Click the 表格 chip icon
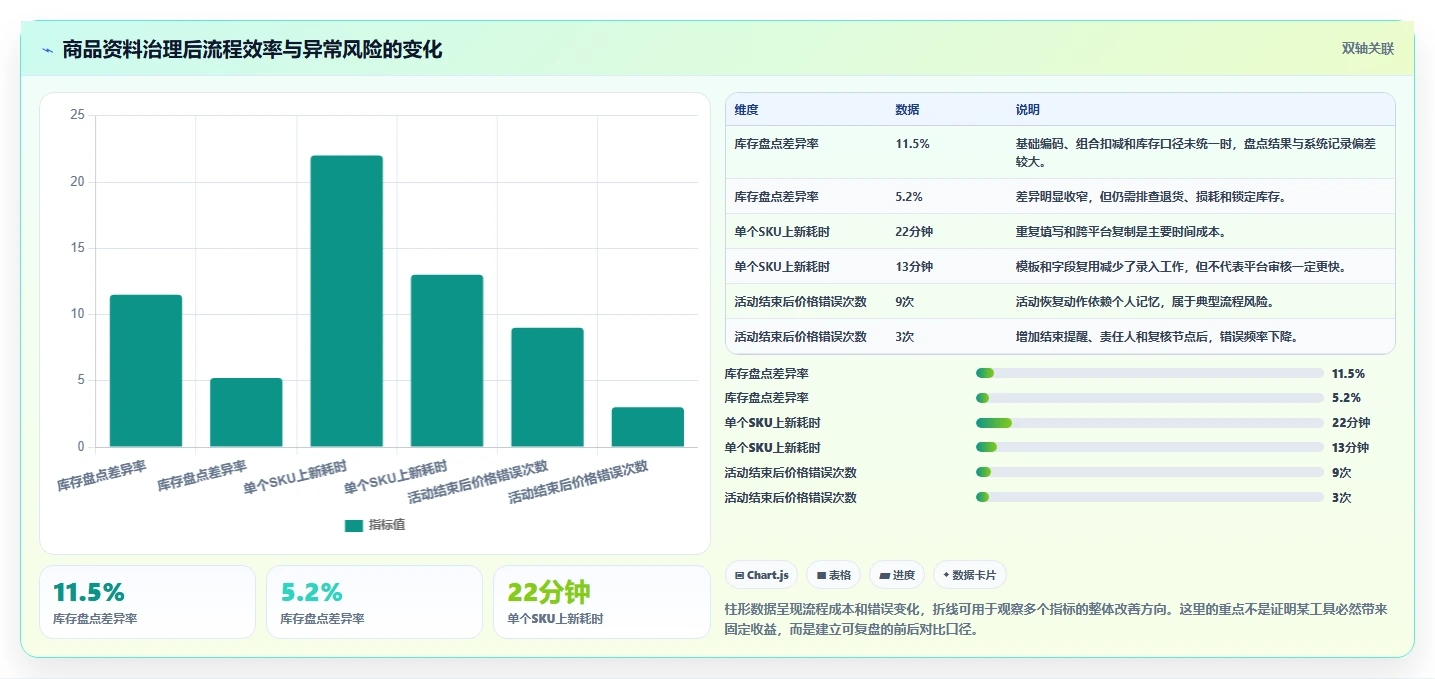The width and height of the screenshot is (1435, 679). pos(821,575)
